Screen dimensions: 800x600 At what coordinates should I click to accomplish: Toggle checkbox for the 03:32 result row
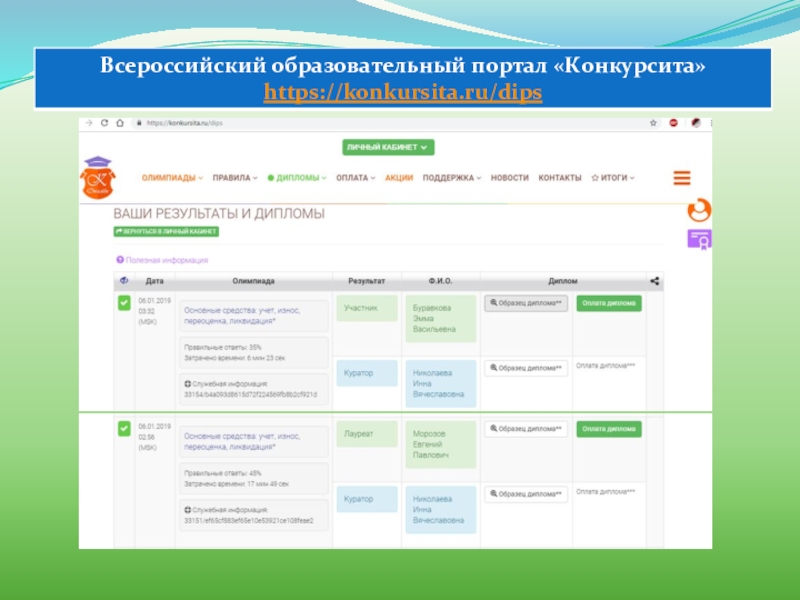124,303
